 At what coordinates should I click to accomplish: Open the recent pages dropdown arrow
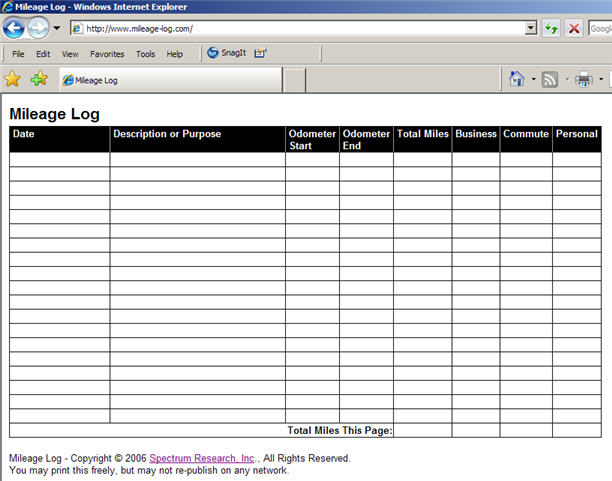point(57,28)
